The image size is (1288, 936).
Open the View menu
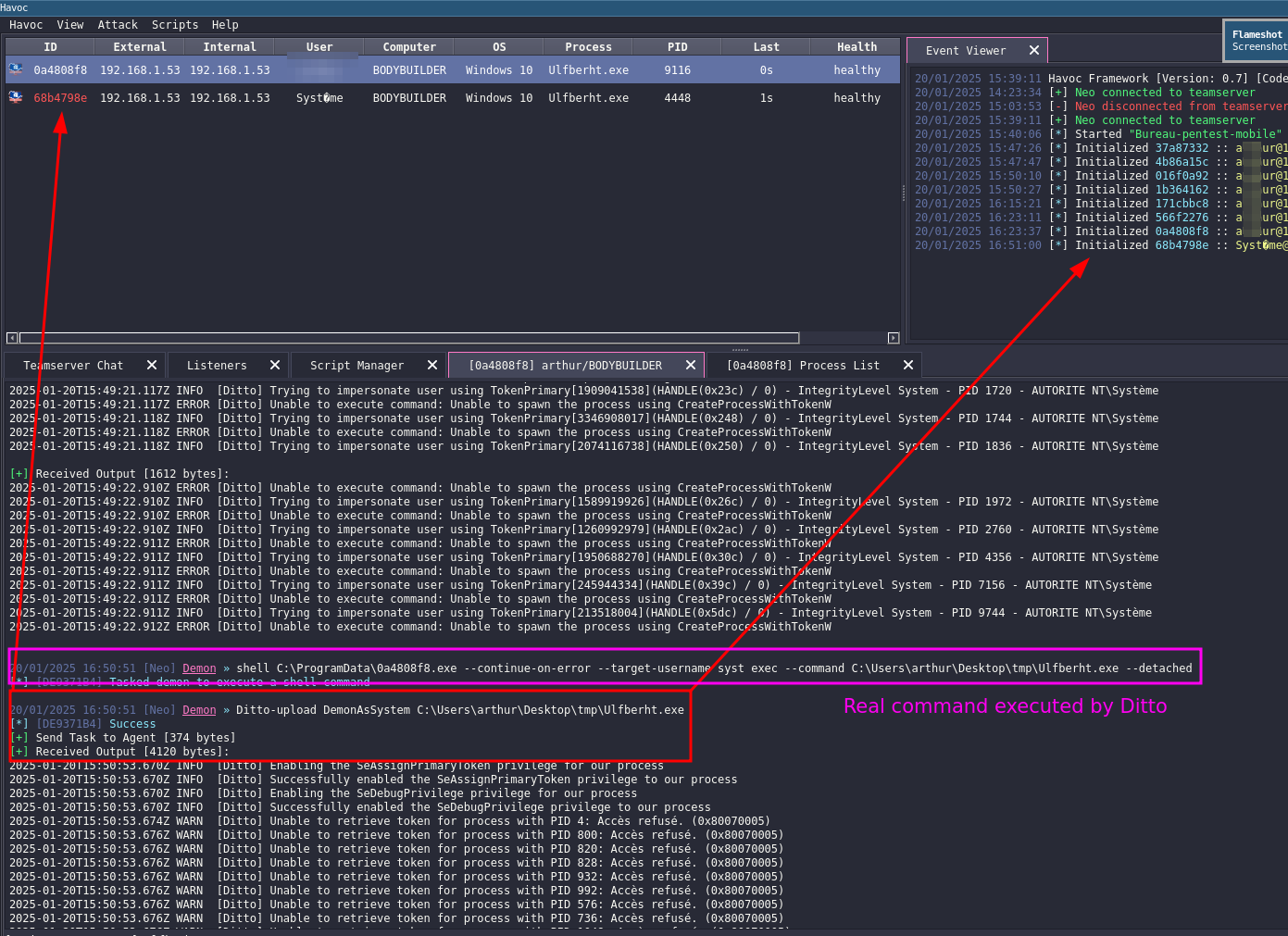(70, 25)
